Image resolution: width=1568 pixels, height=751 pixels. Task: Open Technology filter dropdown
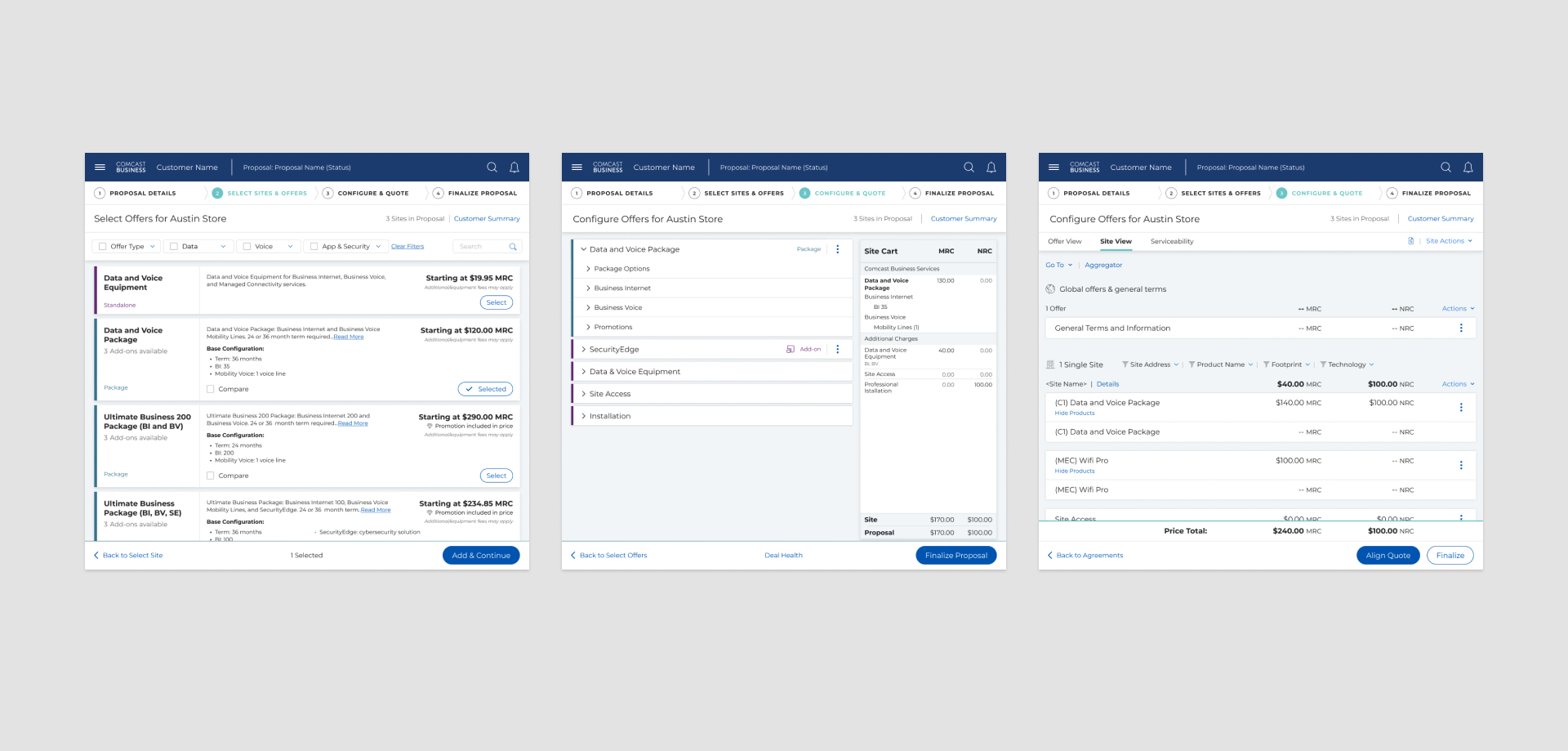(1347, 364)
